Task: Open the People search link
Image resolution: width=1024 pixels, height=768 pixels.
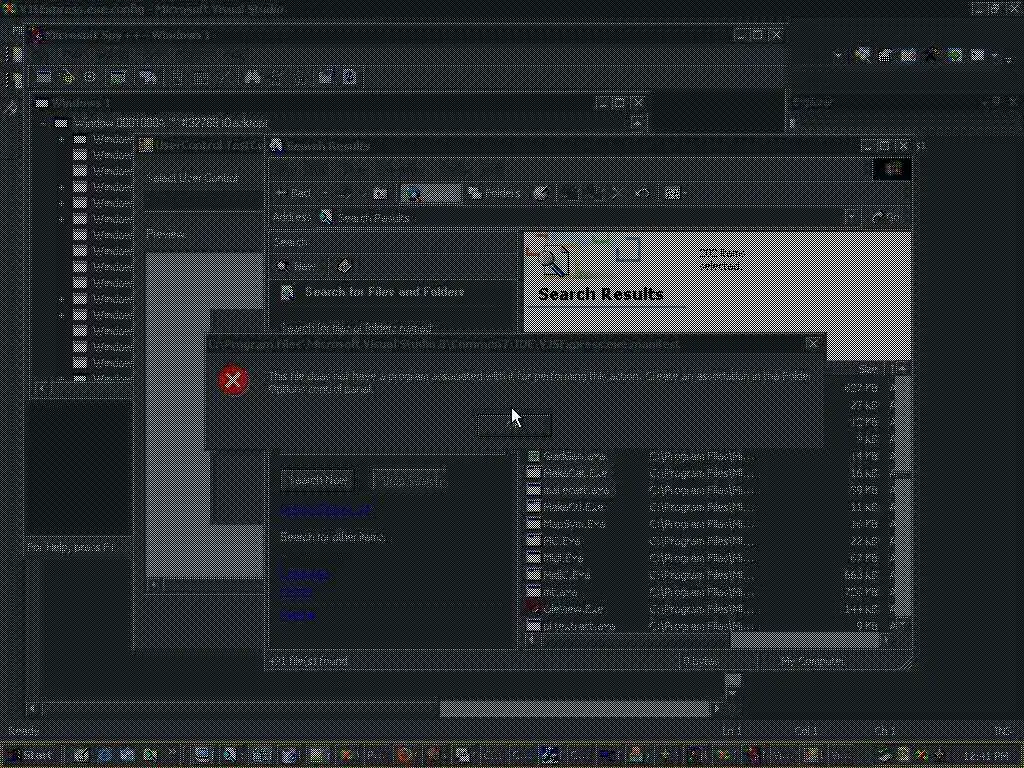Action: pyautogui.click(x=296, y=592)
